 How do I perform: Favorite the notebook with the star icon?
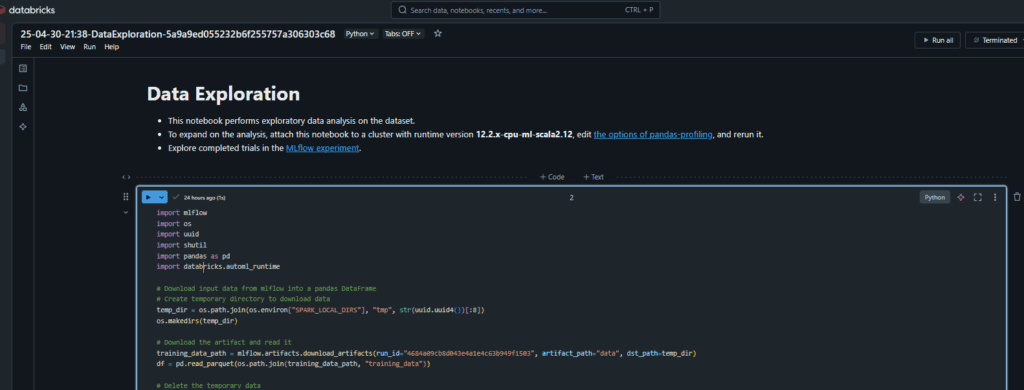(438, 33)
